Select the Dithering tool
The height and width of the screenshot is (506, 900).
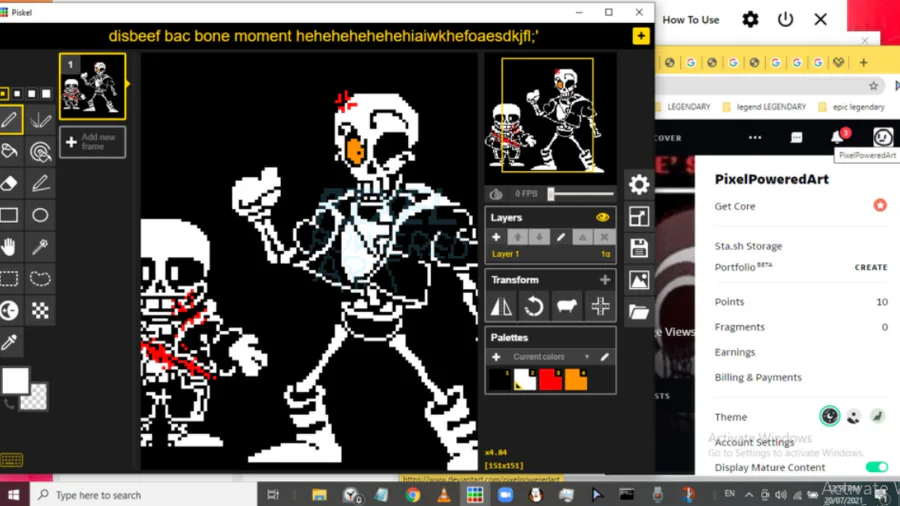40,310
